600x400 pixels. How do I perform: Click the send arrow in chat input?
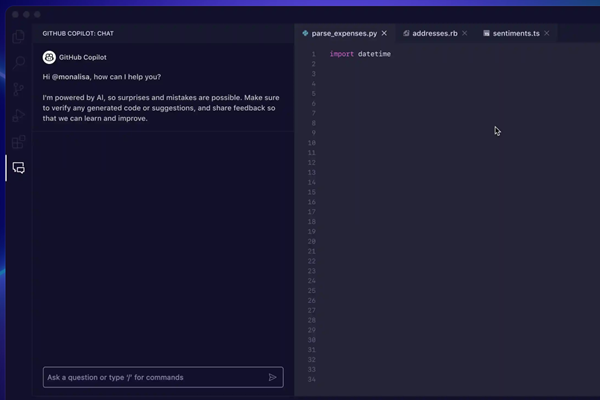coord(272,377)
